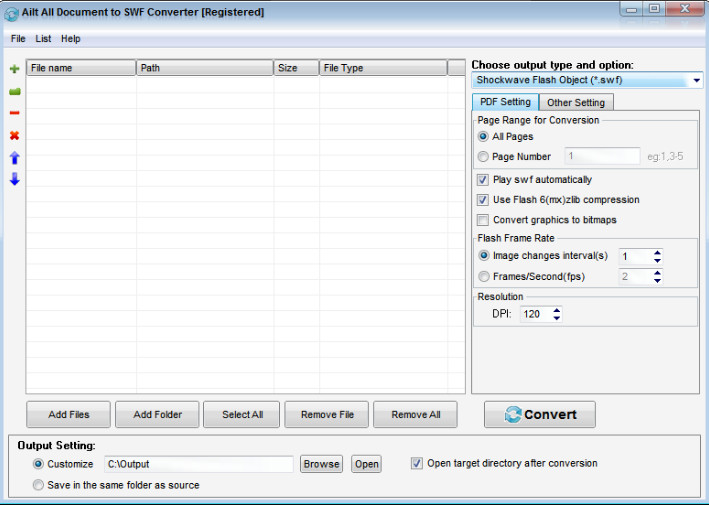Select Save in same folder as source
The image size is (709, 505).
[38, 485]
